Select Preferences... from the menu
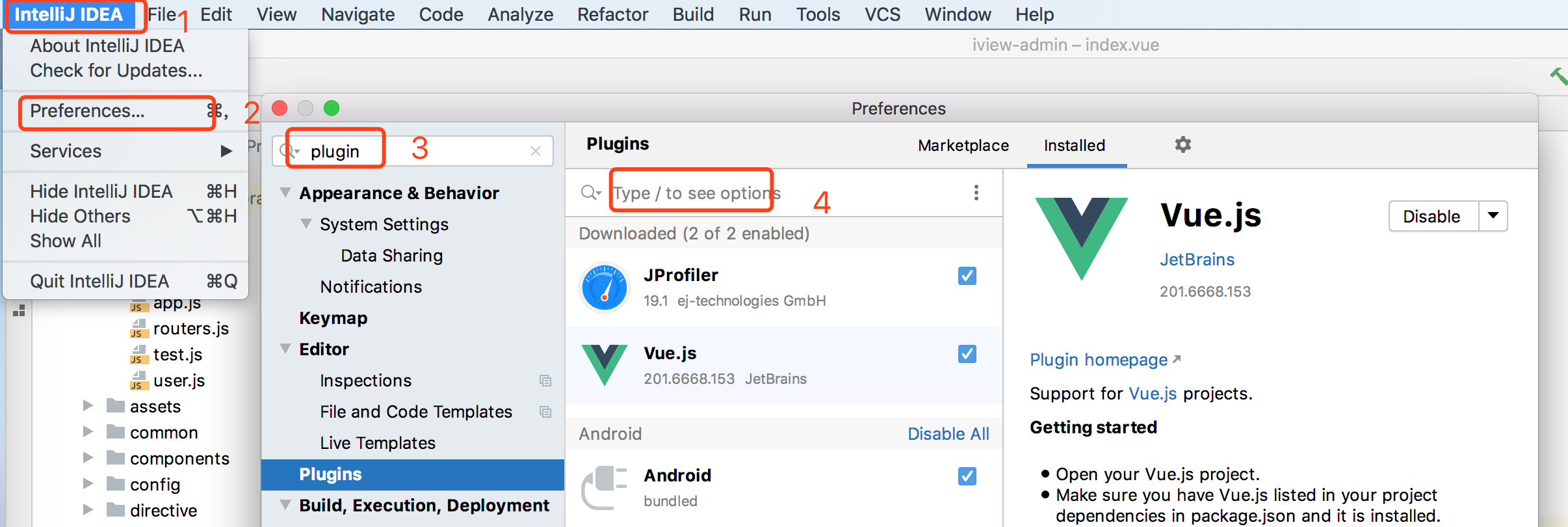 [88, 111]
